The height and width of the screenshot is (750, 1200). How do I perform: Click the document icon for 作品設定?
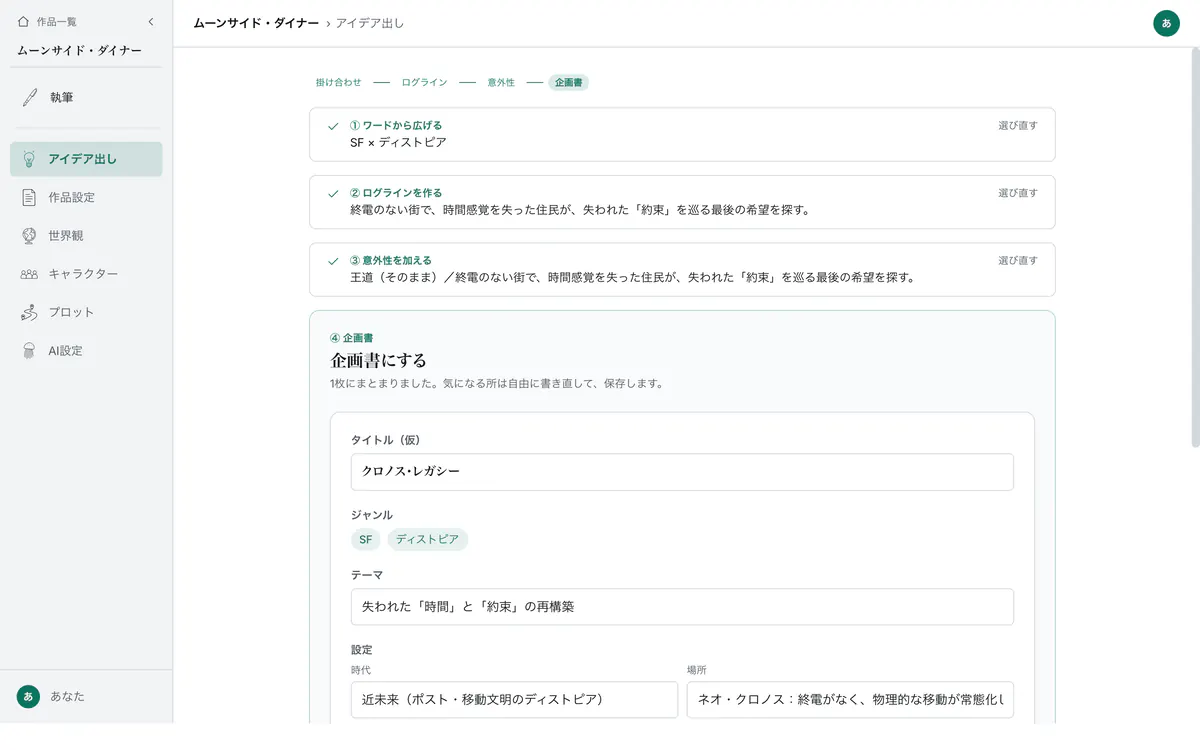30,197
